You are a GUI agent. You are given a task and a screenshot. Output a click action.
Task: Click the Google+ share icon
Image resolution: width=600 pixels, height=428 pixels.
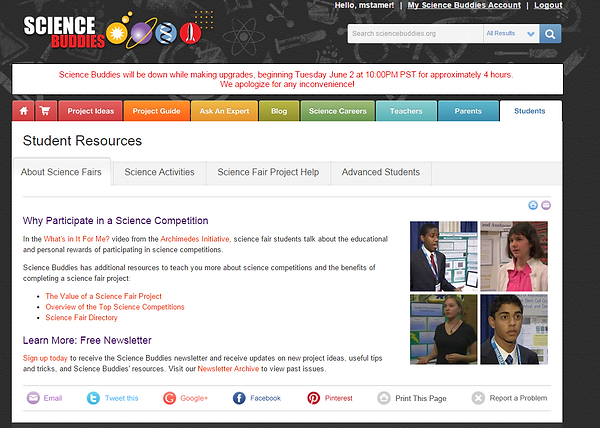click(x=170, y=398)
